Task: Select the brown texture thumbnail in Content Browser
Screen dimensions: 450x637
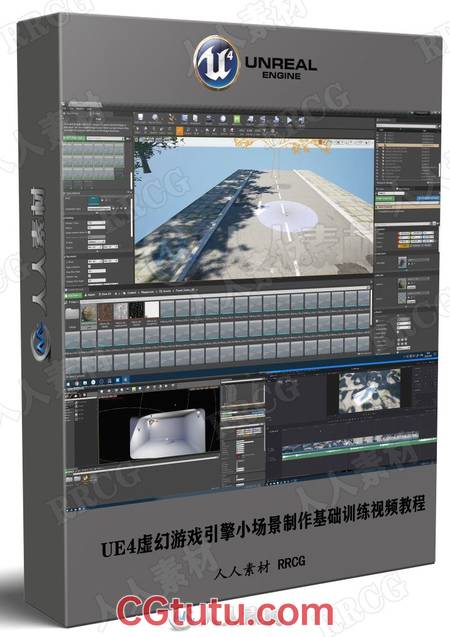Action: [x=104, y=312]
